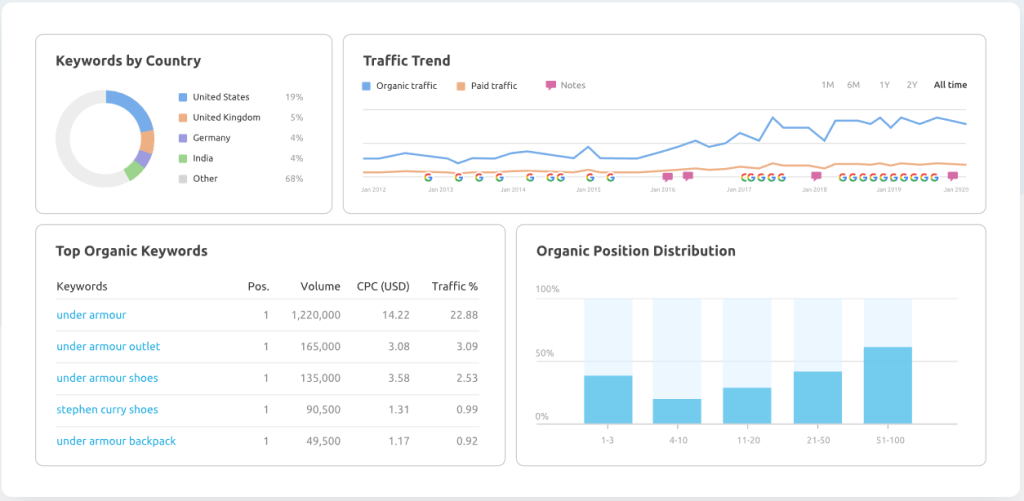Viewport: 1024px width, 501px height.
Task: Click the 11-20 position distribution bar
Action: 746,406
